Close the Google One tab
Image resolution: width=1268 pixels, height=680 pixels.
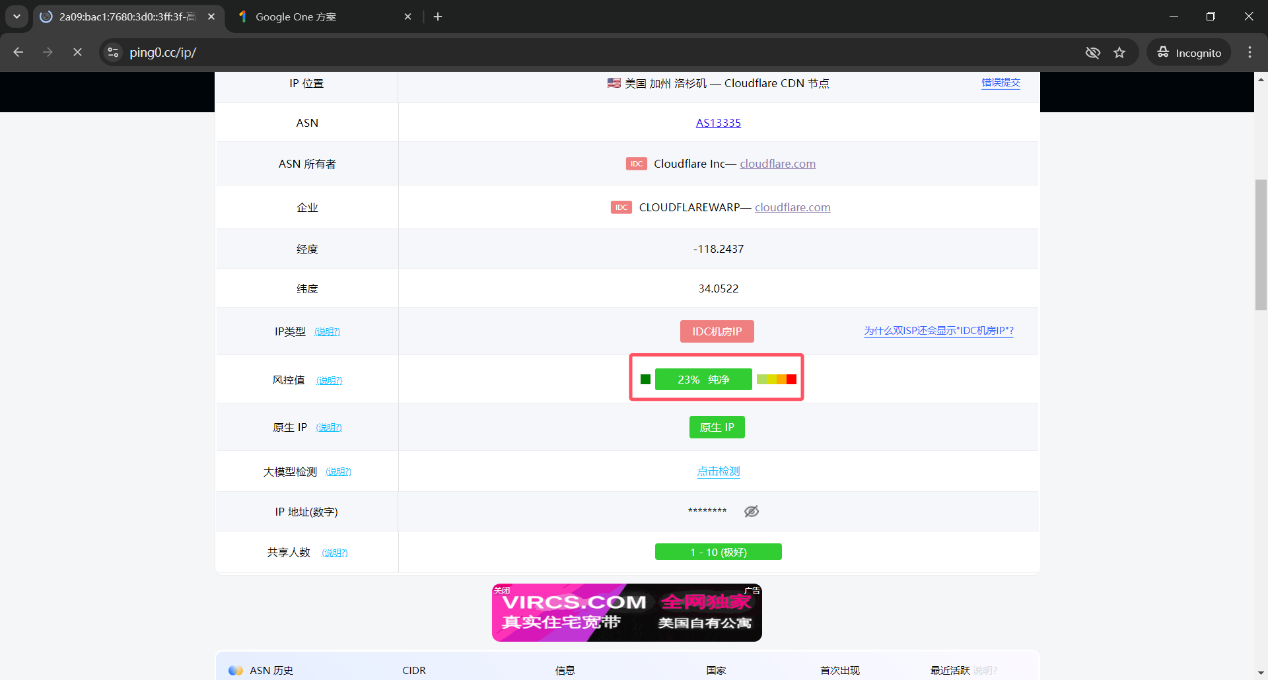click(x=407, y=16)
